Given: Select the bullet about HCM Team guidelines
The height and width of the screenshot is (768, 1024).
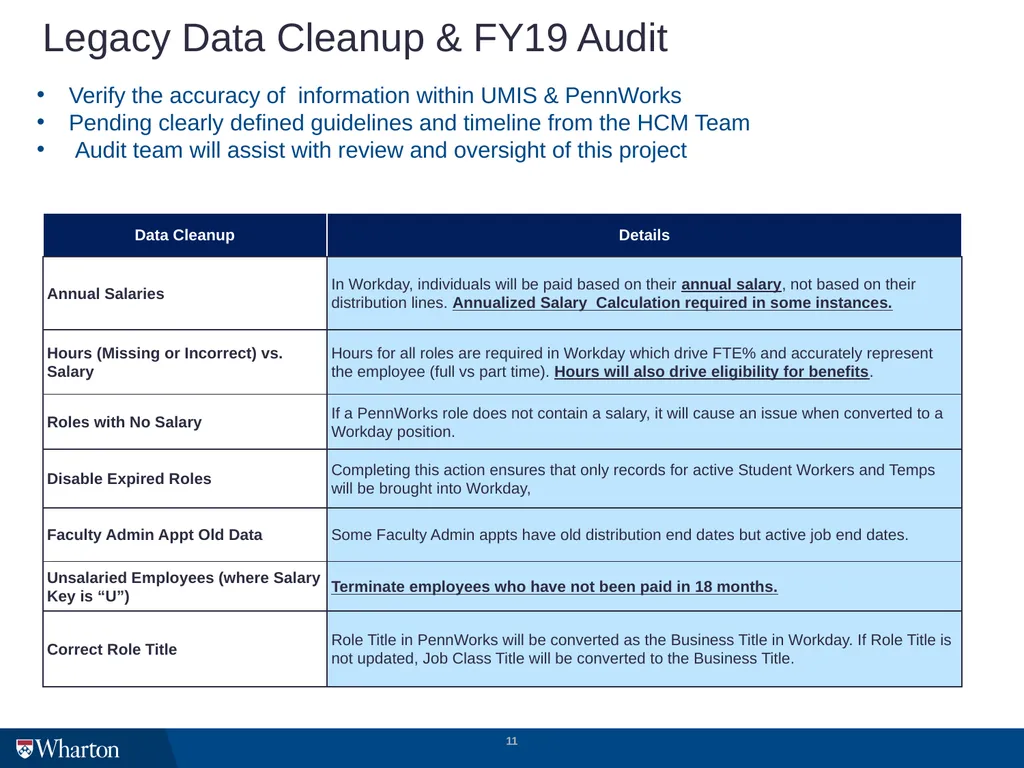Looking at the screenshot, I should tap(409, 123).
